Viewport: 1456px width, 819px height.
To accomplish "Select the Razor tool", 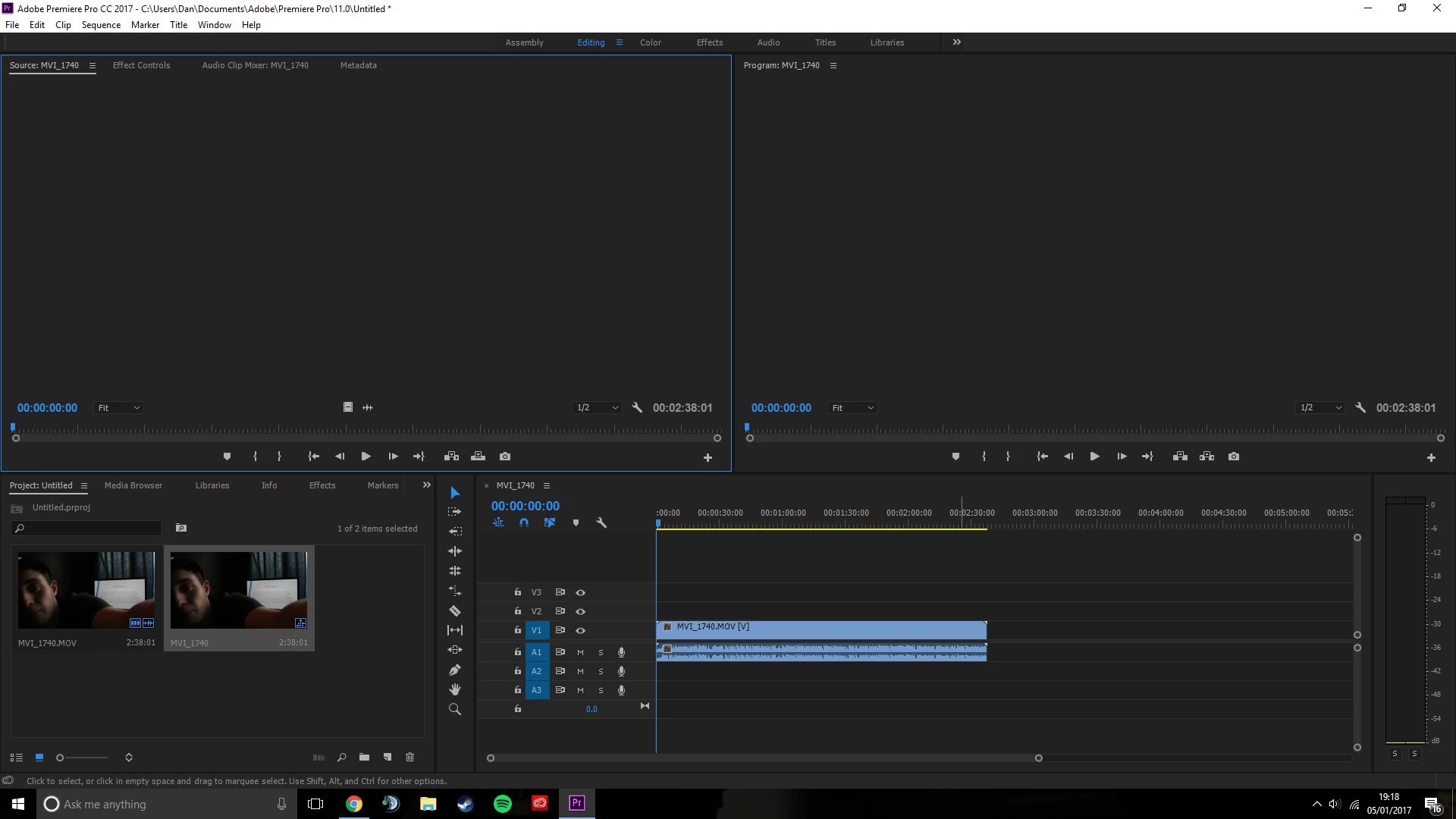I will (455, 610).
